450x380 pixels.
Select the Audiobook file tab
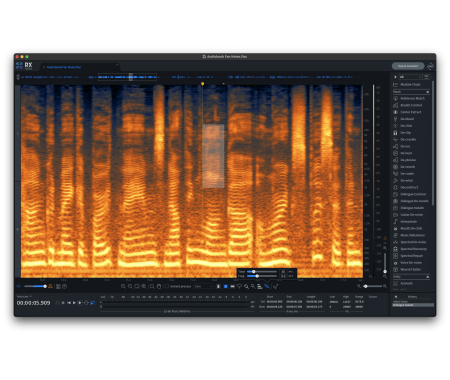[x=63, y=67]
